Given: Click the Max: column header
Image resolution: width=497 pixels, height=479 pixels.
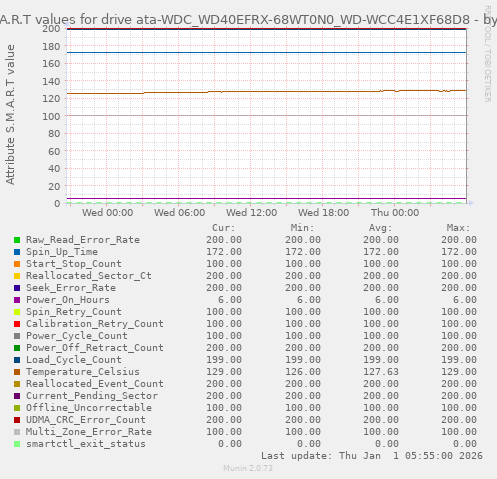Looking at the screenshot, I should 459,228.
